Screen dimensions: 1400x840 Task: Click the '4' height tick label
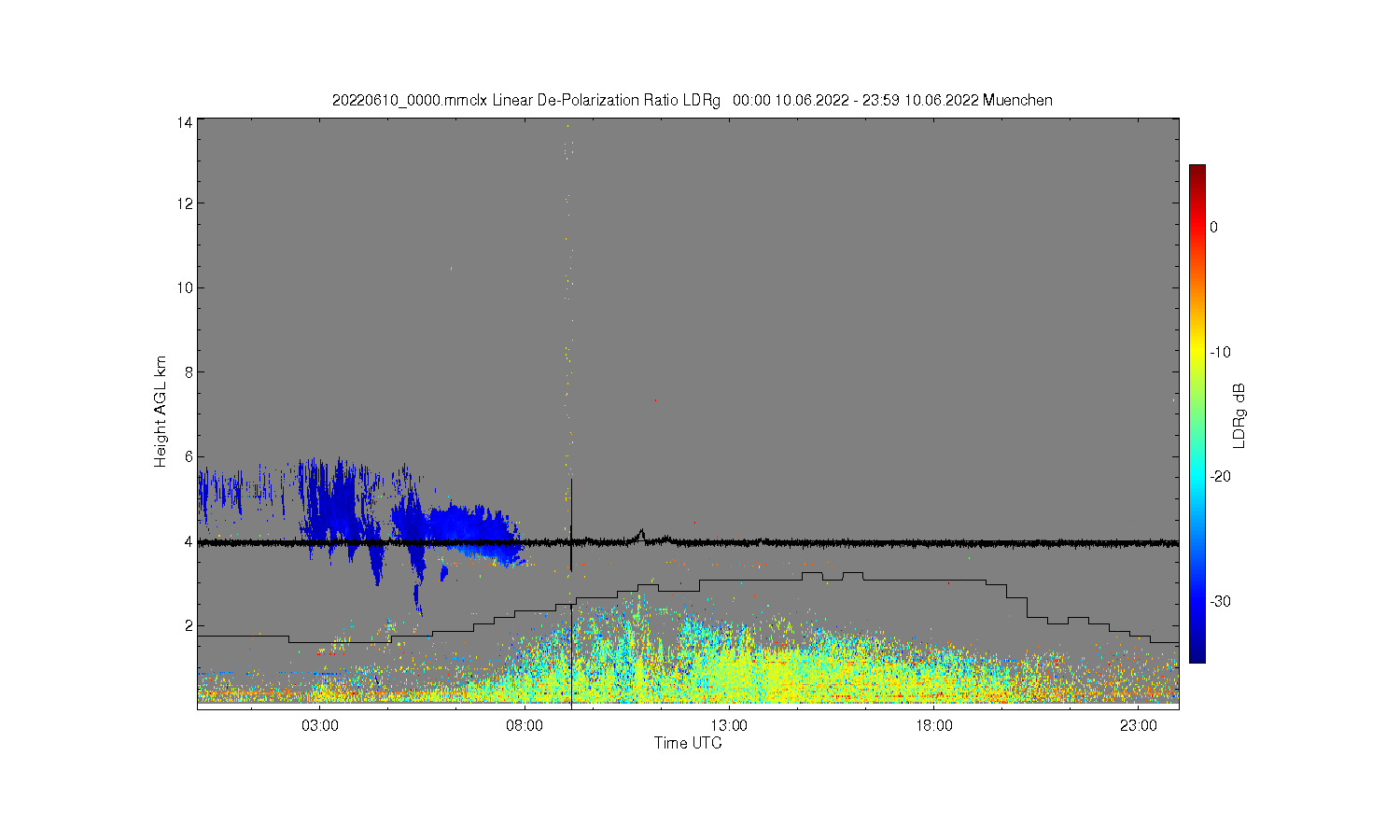coord(189,541)
